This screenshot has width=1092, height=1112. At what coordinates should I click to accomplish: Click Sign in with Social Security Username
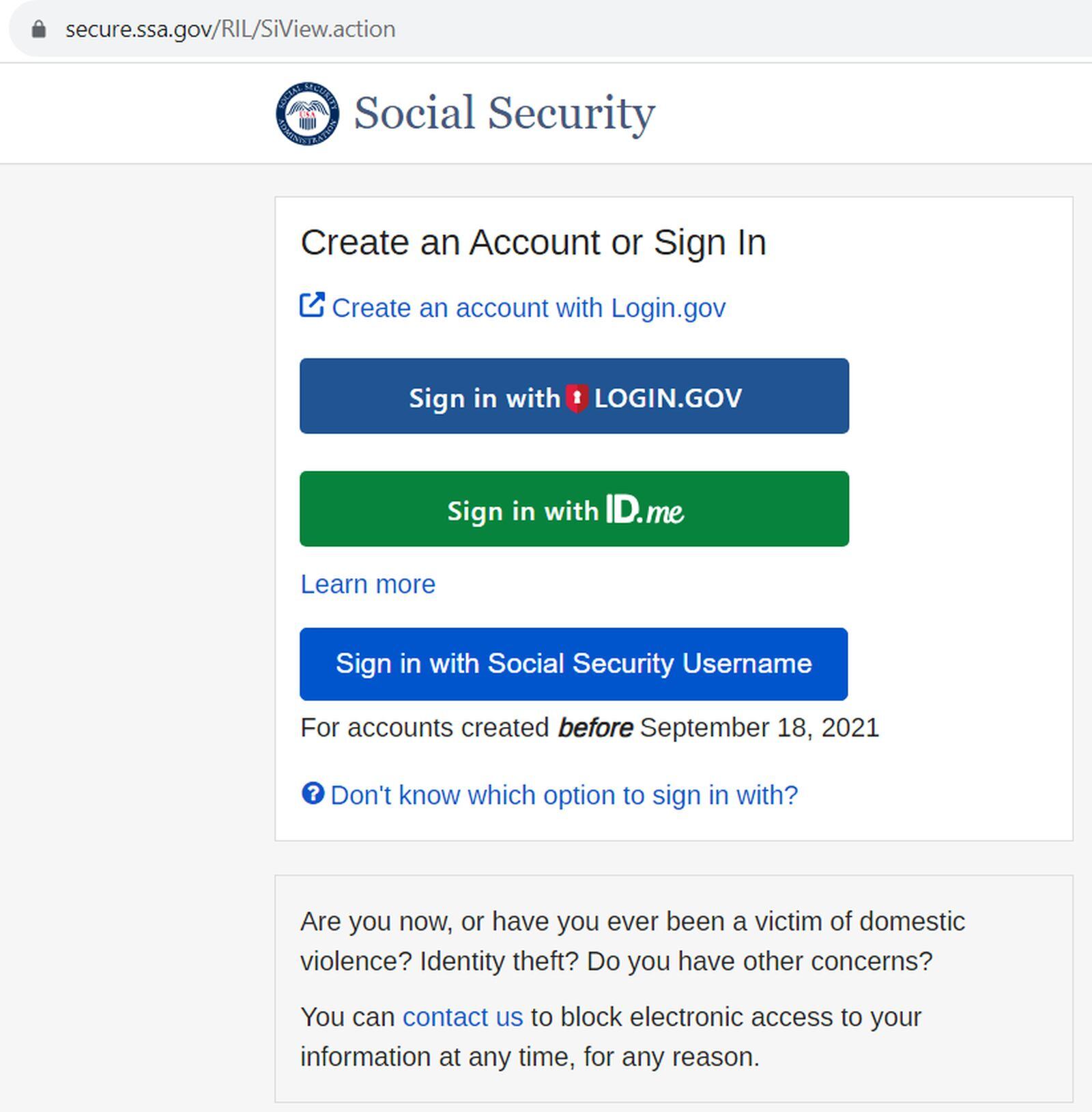point(573,663)
